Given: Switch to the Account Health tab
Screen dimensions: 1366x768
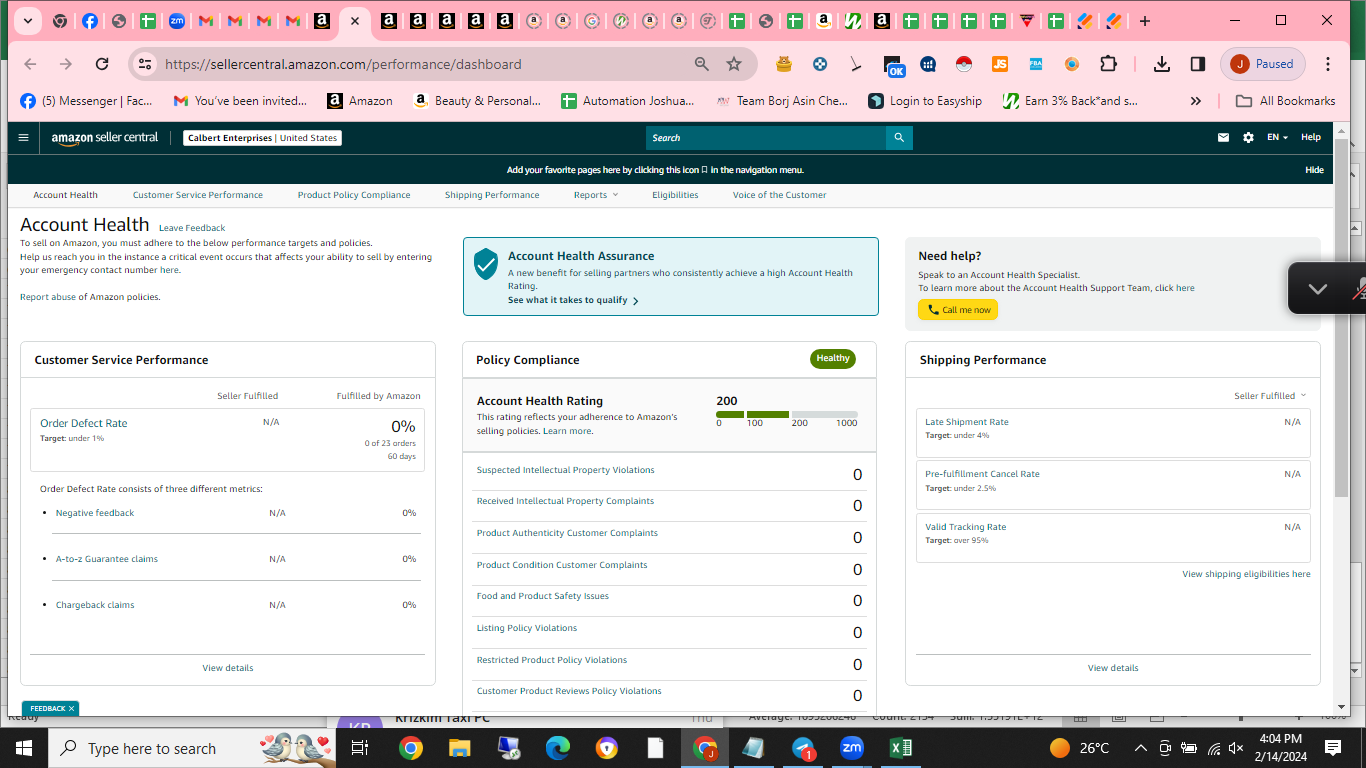Looking at the screenshot, I should (66, 195).
